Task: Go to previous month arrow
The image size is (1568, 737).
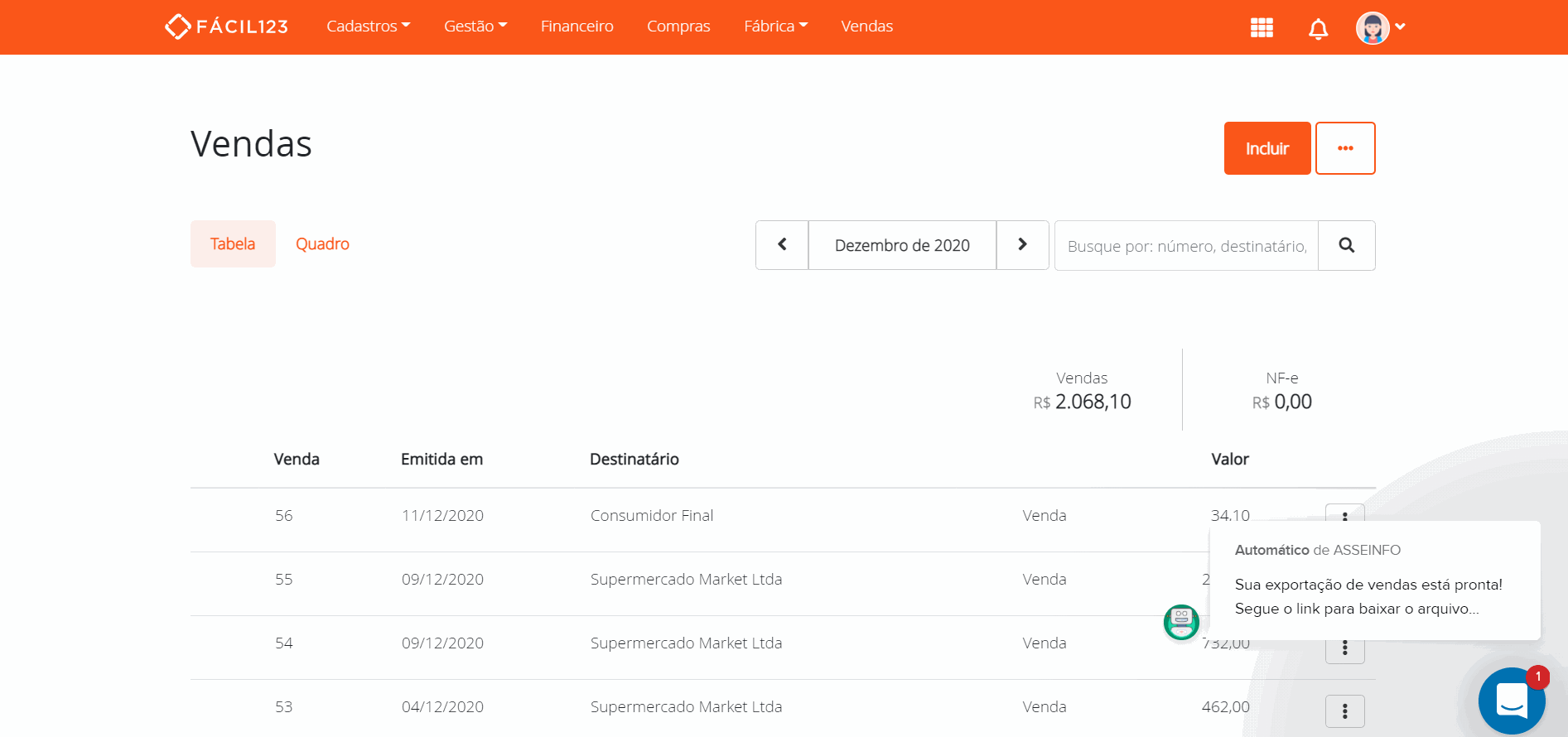Action: click(x=782, y=245)
